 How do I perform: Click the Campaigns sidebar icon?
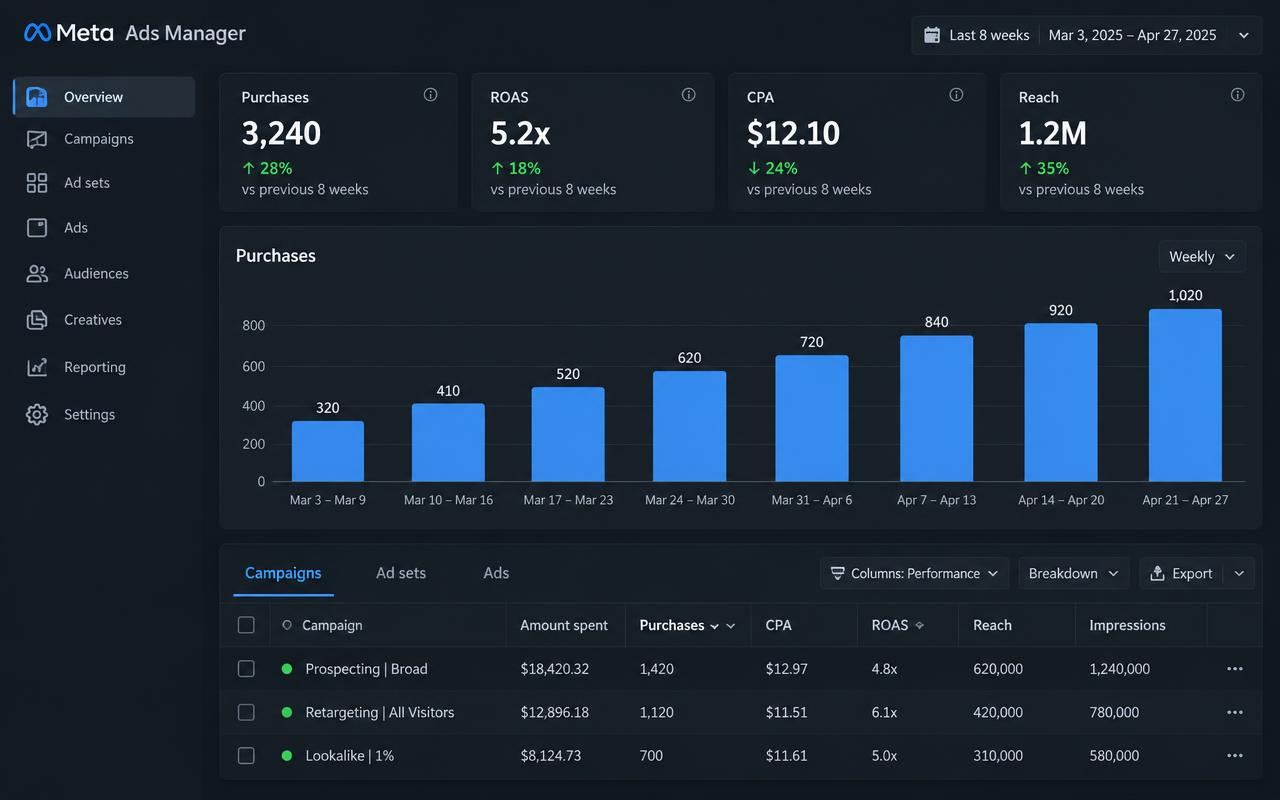pos(37,139)
